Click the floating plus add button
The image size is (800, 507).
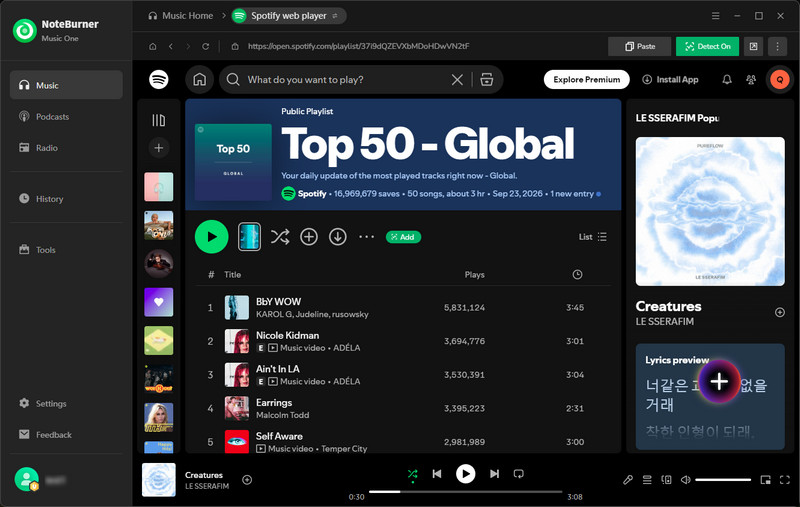719,382
